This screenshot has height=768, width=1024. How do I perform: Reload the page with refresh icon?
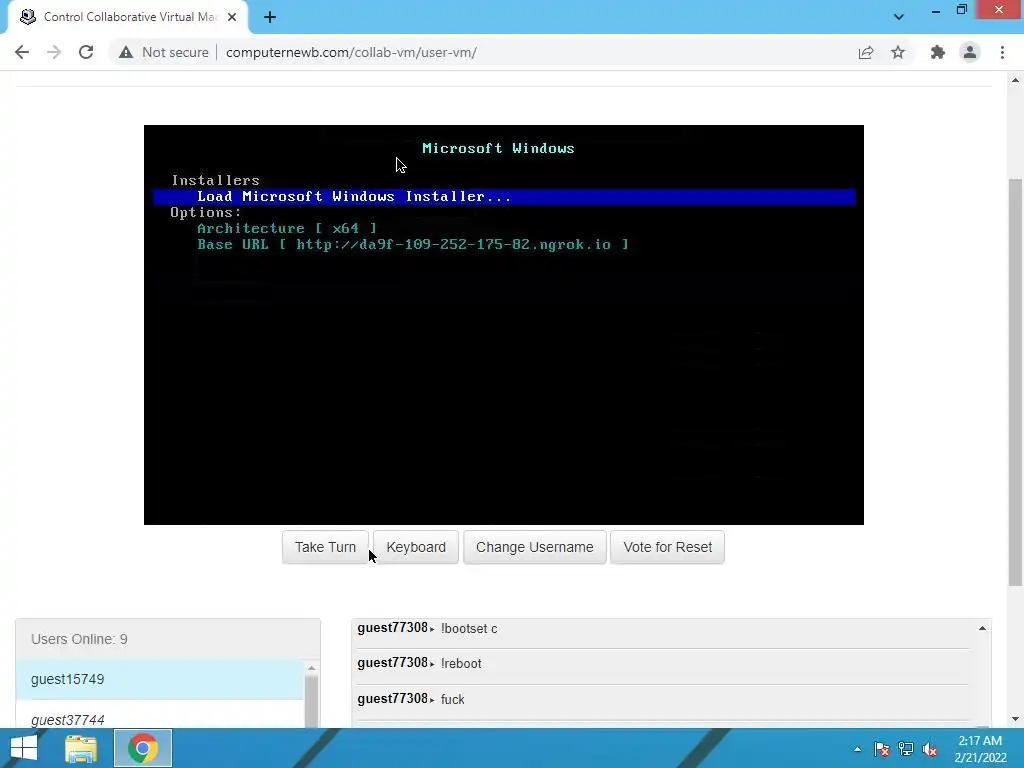[x=86, y=52]
